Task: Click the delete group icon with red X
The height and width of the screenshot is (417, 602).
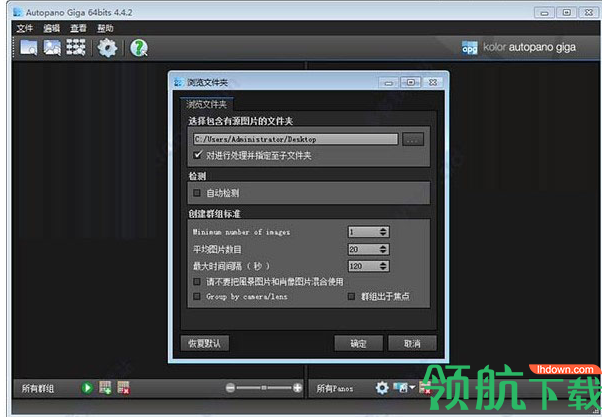Action: 124,387
